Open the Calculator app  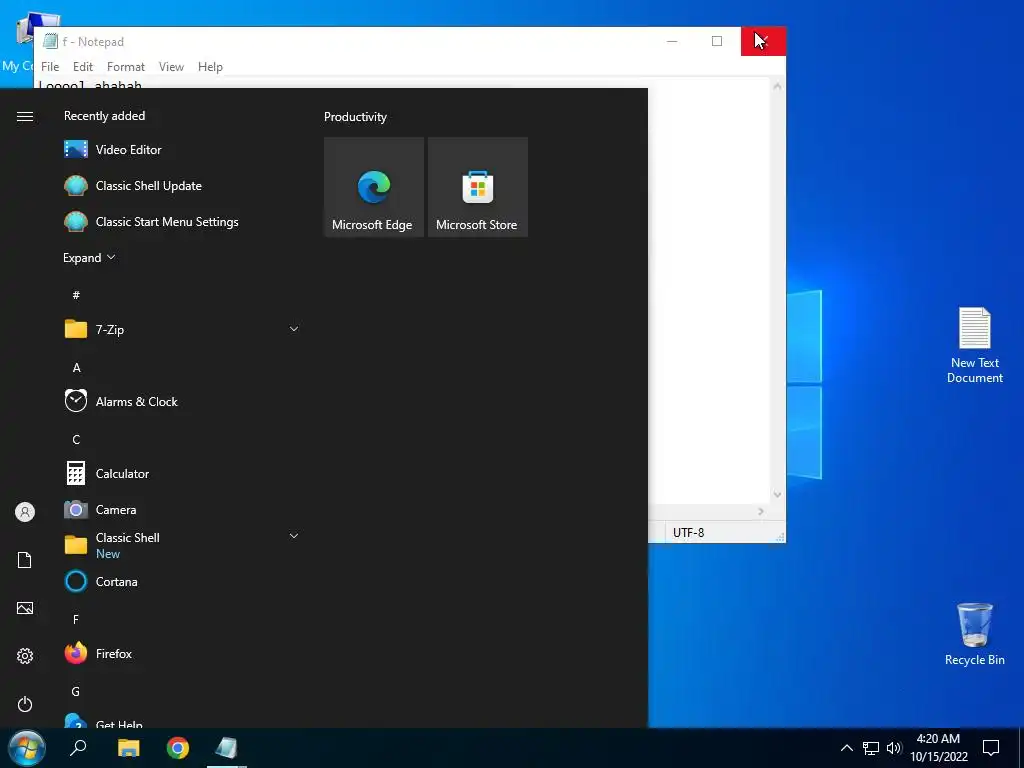[181, 473]
